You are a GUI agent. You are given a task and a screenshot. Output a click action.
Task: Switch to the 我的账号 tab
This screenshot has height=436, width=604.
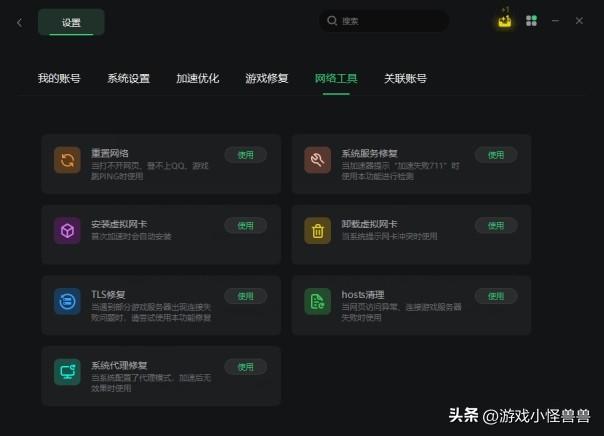(59, 79)
